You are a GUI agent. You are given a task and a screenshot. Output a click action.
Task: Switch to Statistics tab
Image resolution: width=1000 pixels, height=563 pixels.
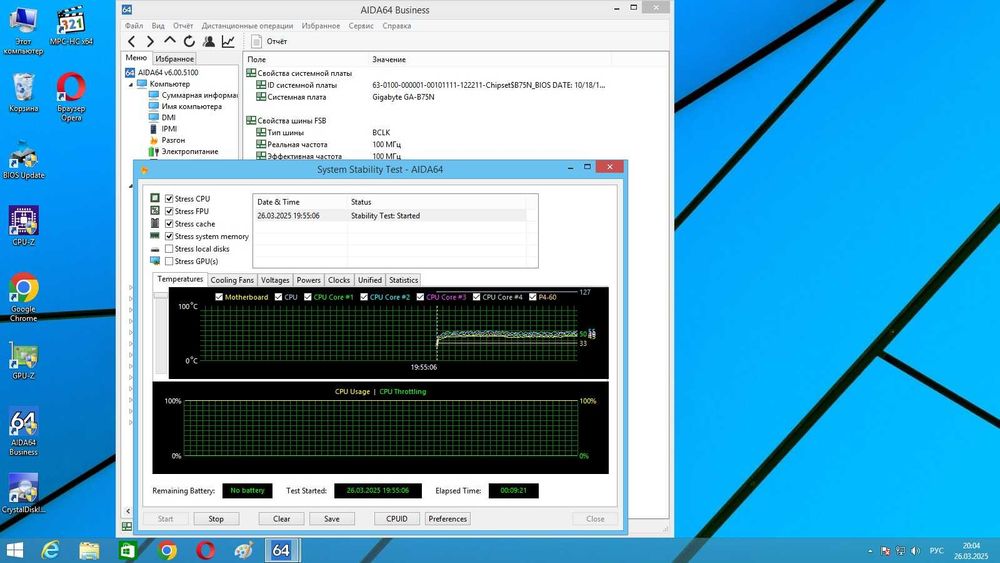coord(404,280)
